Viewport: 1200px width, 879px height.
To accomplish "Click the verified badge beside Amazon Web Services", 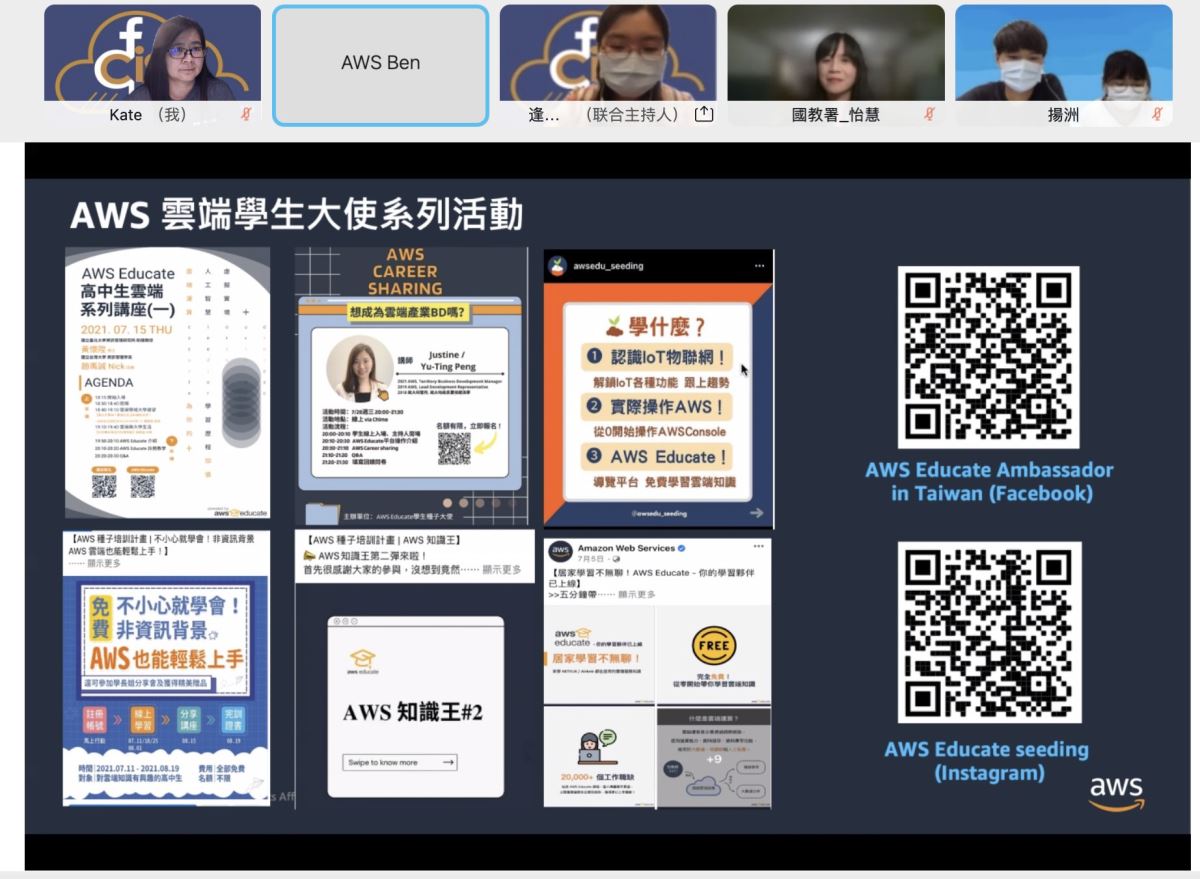I will coord(683,549).
